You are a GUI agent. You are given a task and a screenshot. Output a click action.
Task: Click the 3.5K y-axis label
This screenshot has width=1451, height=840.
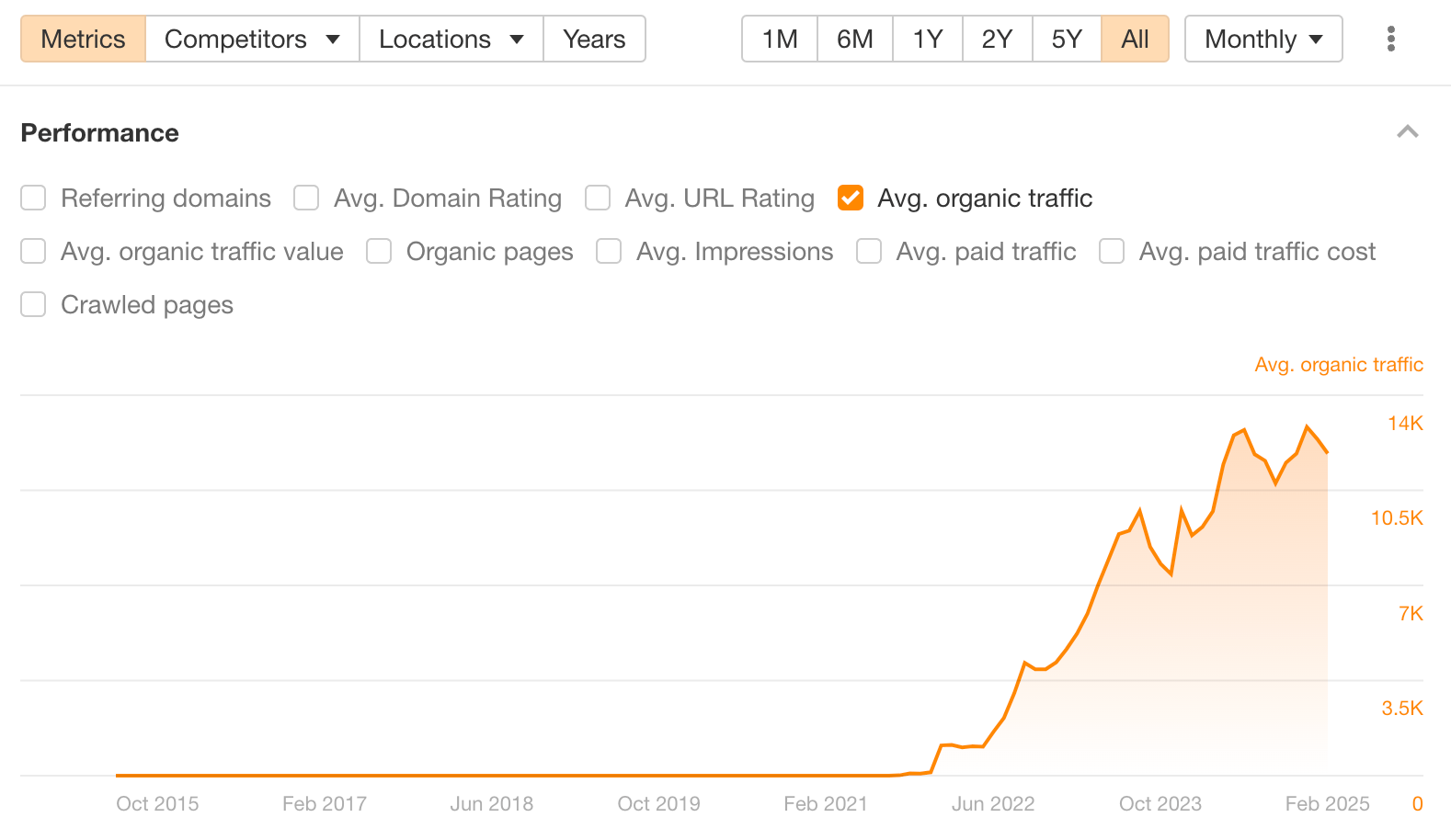tap(1402, 709)
